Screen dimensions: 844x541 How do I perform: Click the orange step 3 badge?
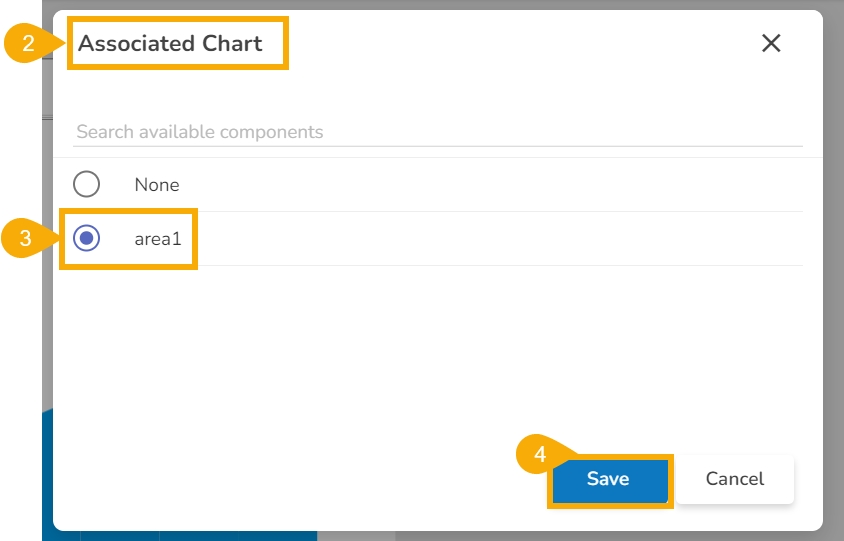click(25, 240)
